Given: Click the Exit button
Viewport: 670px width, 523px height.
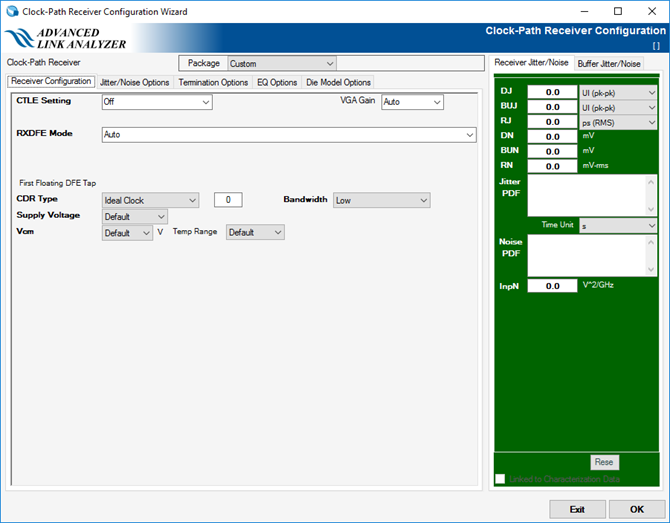Looking at the screenshot, I should click(577, 508).
